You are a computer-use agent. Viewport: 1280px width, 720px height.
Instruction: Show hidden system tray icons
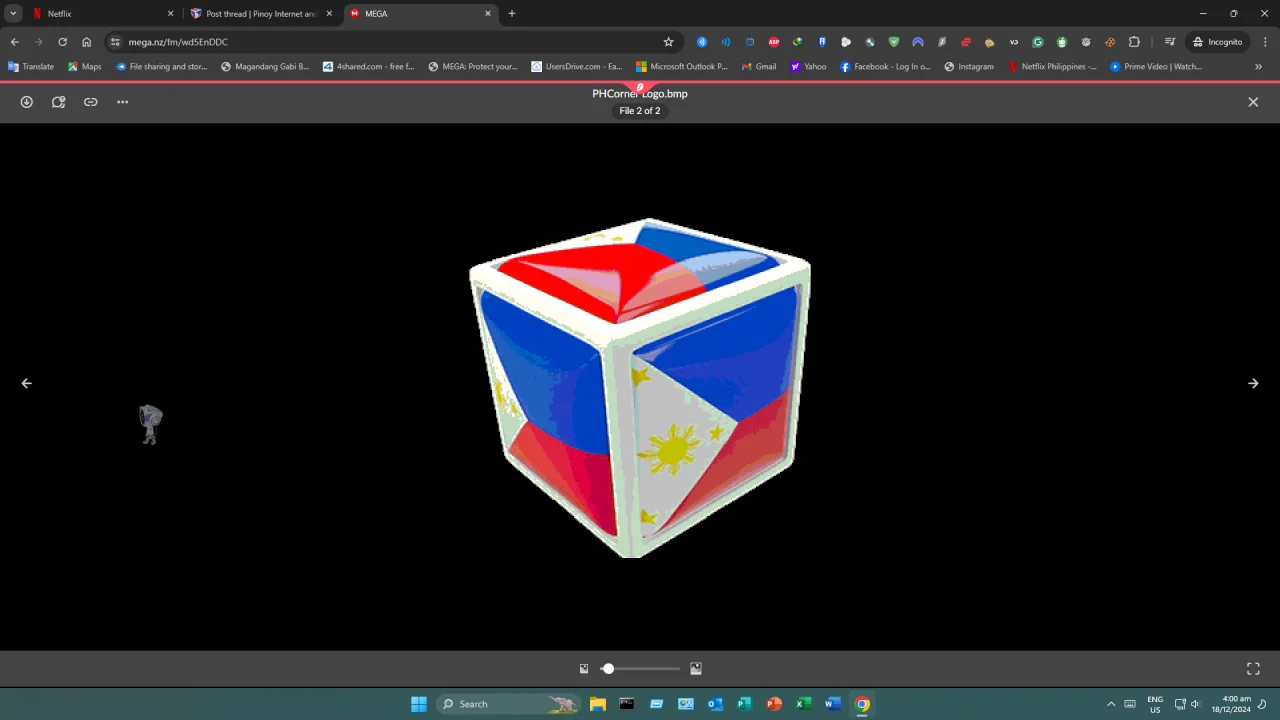(x=1111, y=704)
